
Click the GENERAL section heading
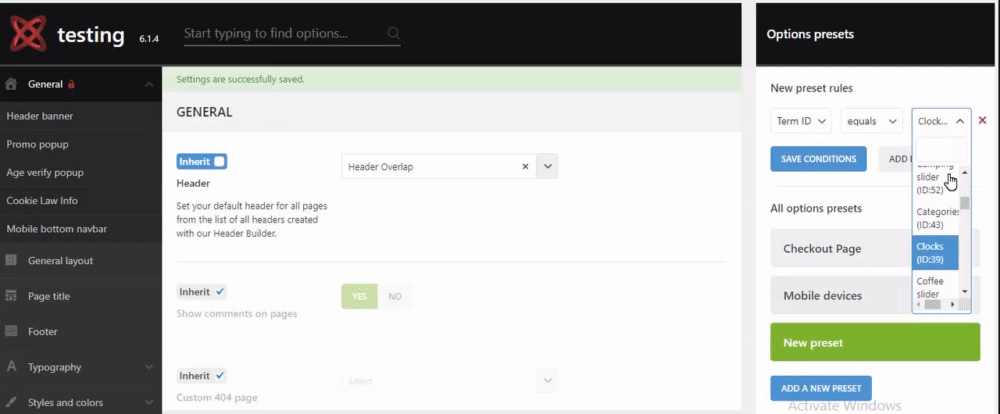coord(204,112)
